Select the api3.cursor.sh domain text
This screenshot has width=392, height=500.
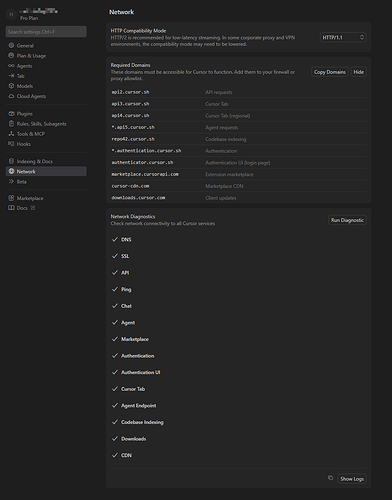tap(130, 104)
